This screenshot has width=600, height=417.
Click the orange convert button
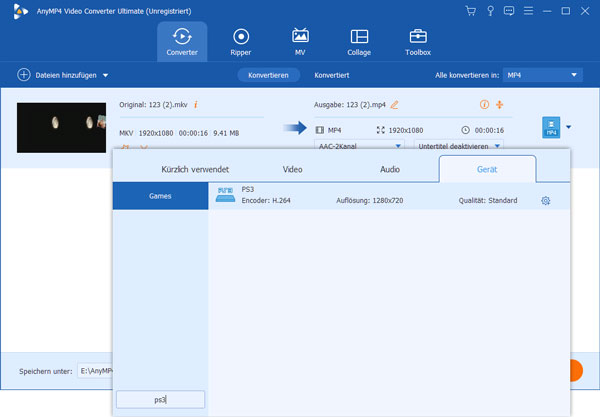click(576, 370)
